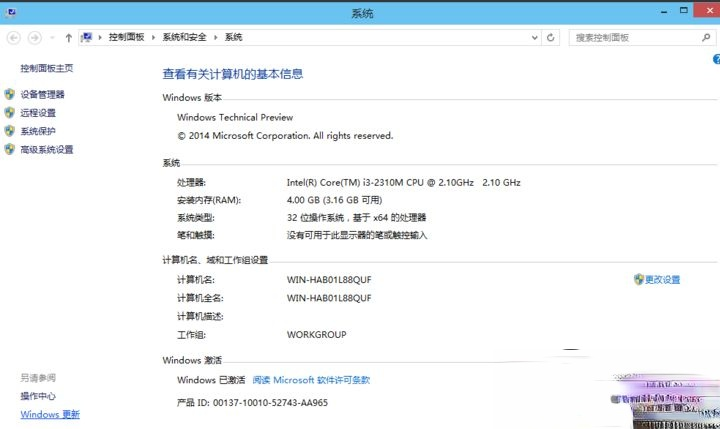Click the 产品 ID 00137-10010-52743-AA965 text
The width and height of the screenshot is (720, 429).
(x=253, y=403)
